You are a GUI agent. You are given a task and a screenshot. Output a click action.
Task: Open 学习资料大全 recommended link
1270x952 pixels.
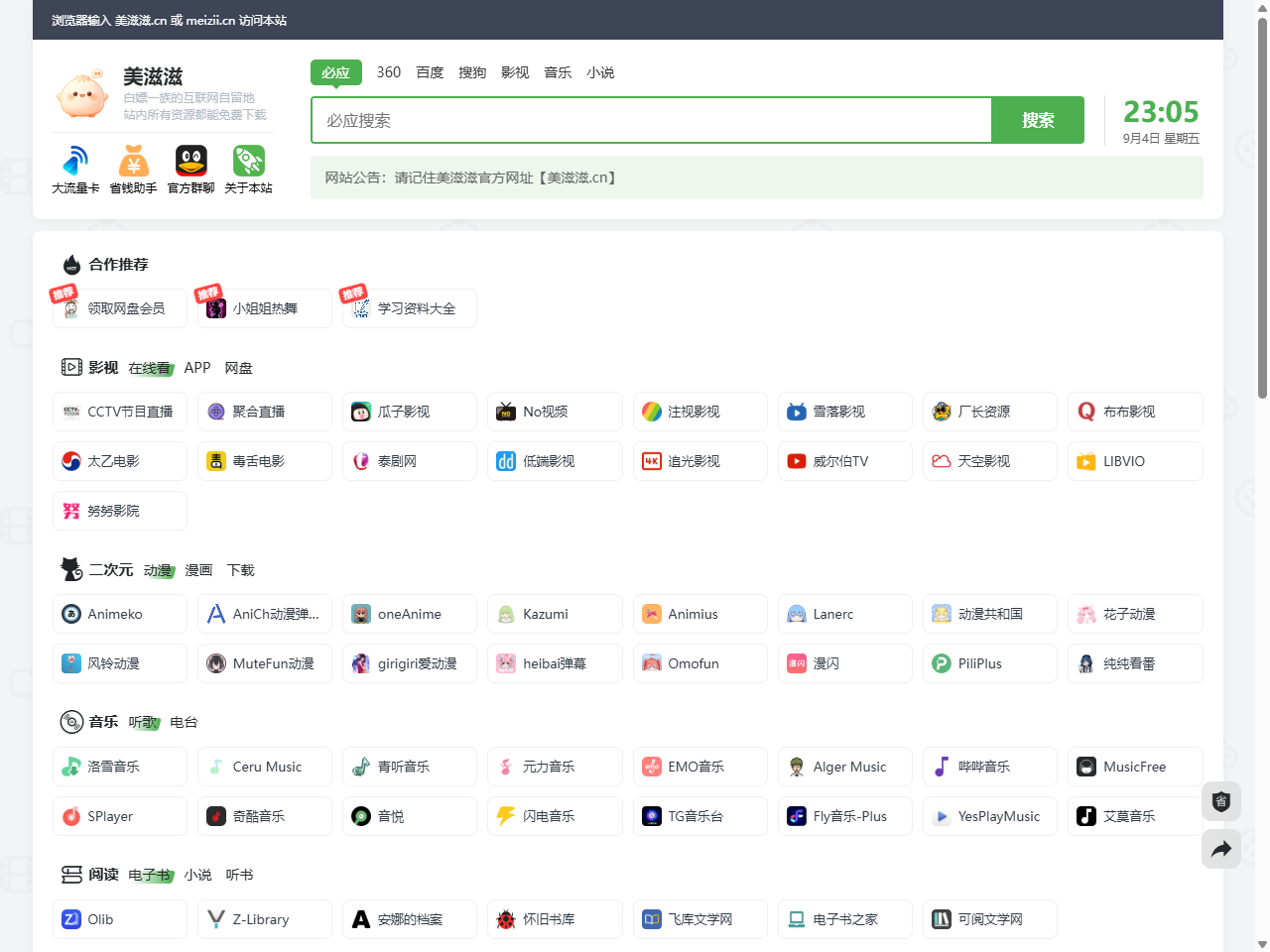(x=410, y=308)
